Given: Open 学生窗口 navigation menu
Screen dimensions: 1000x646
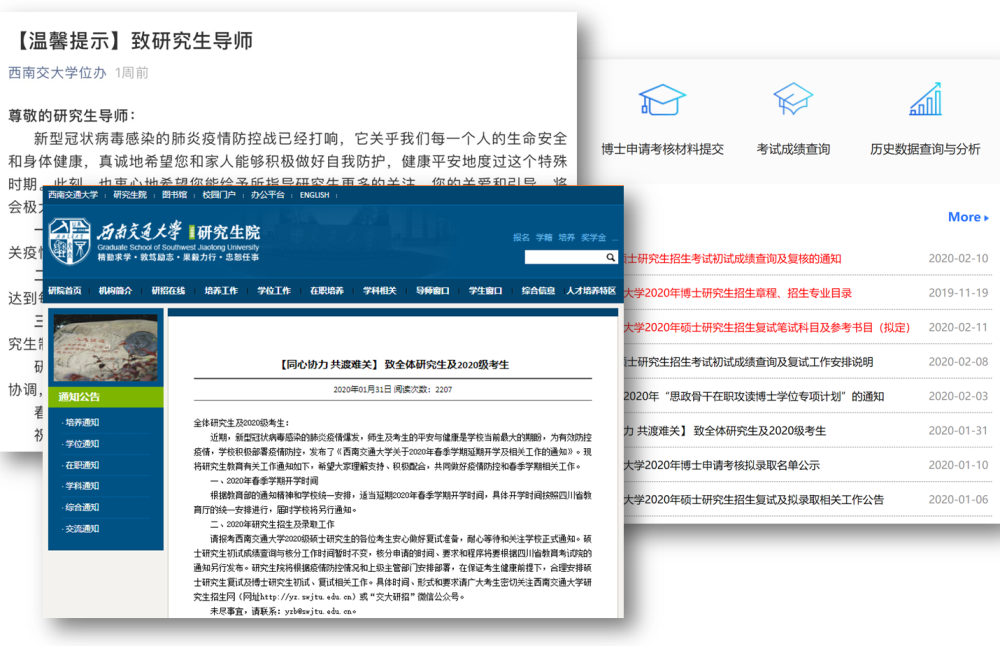Looking at the screenshot, I should (x=486, y=291).
